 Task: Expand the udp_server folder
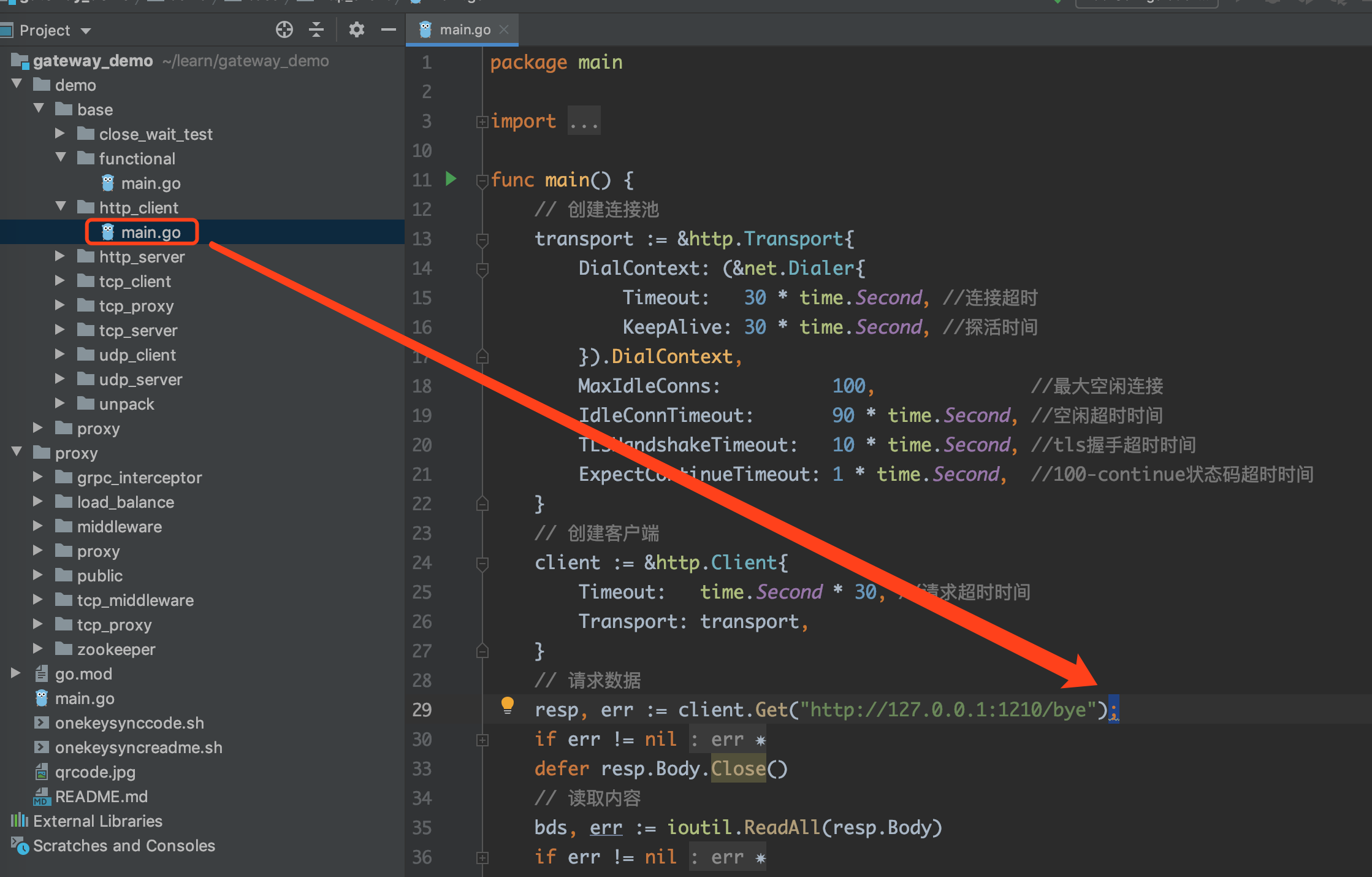[x=60, y=378]
